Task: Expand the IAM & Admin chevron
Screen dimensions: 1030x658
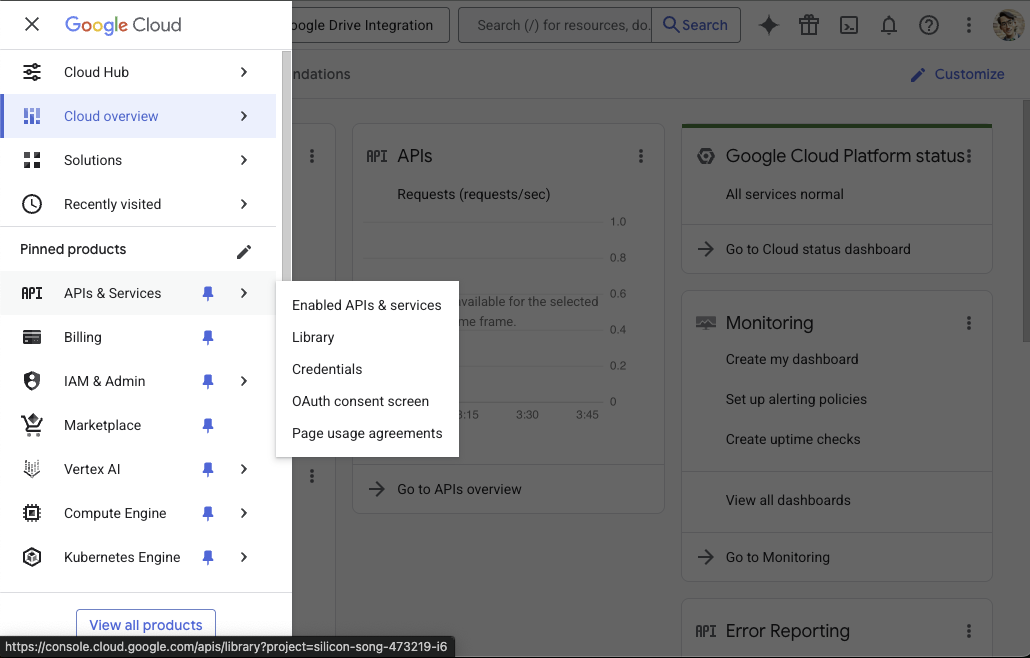Action: (244, 382)
